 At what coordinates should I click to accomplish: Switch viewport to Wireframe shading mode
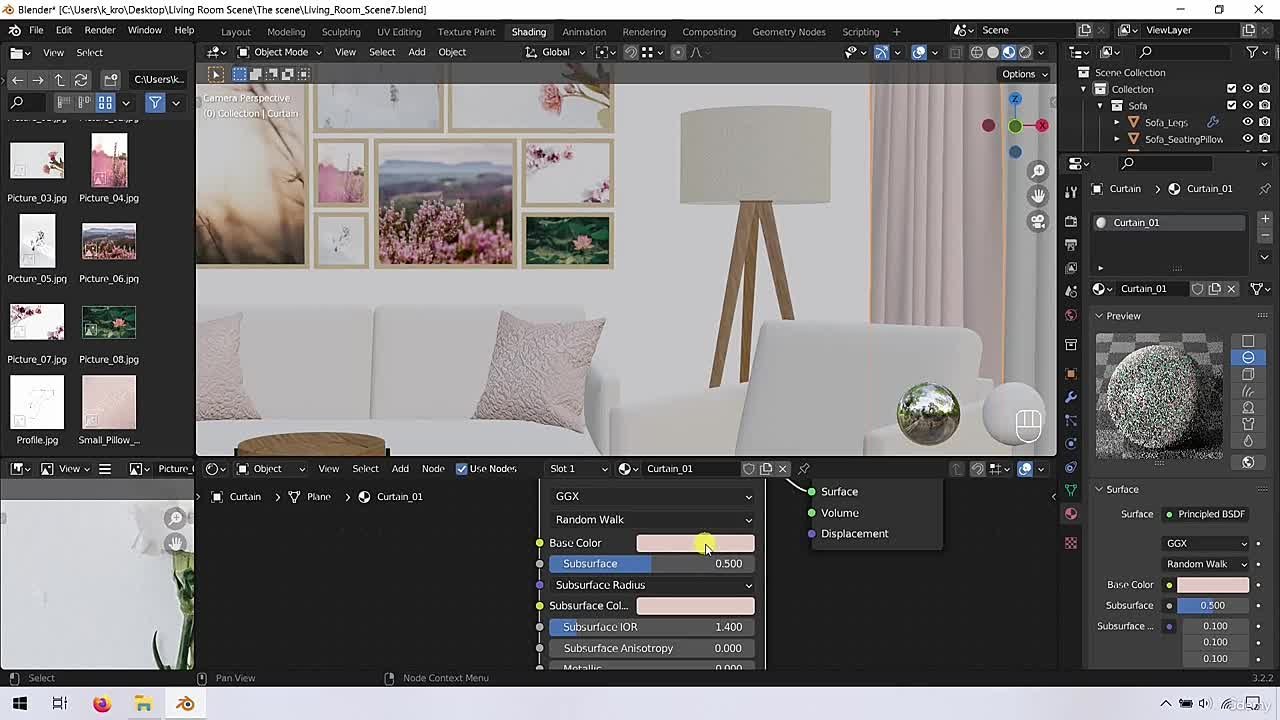pos(977,52)
